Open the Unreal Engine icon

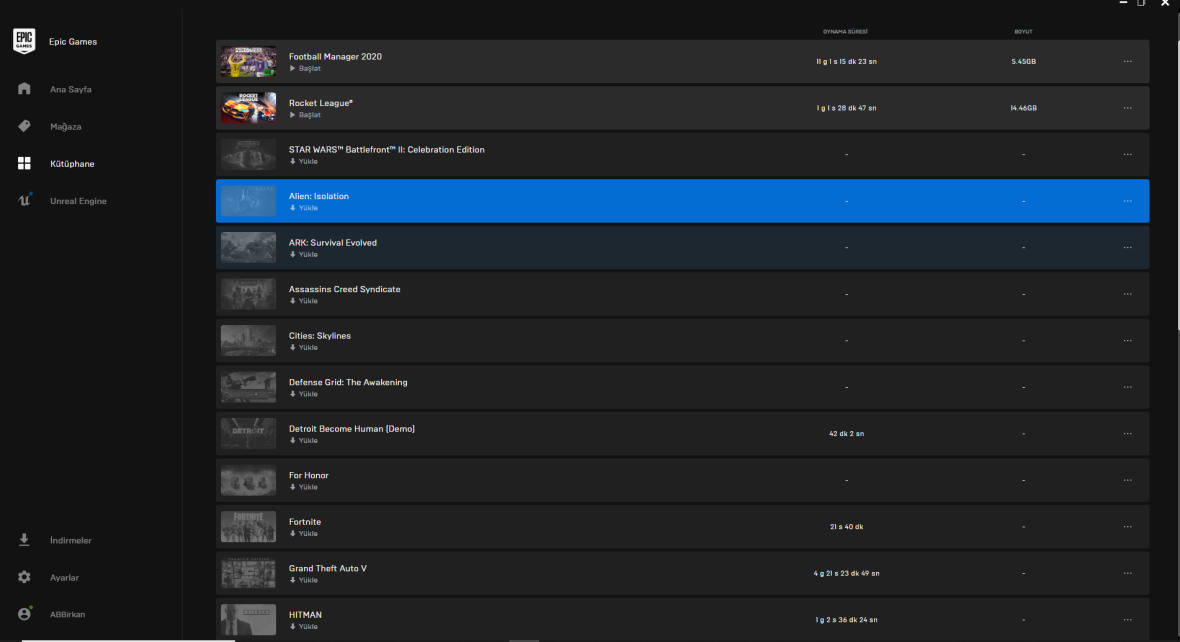pos(24,200)
